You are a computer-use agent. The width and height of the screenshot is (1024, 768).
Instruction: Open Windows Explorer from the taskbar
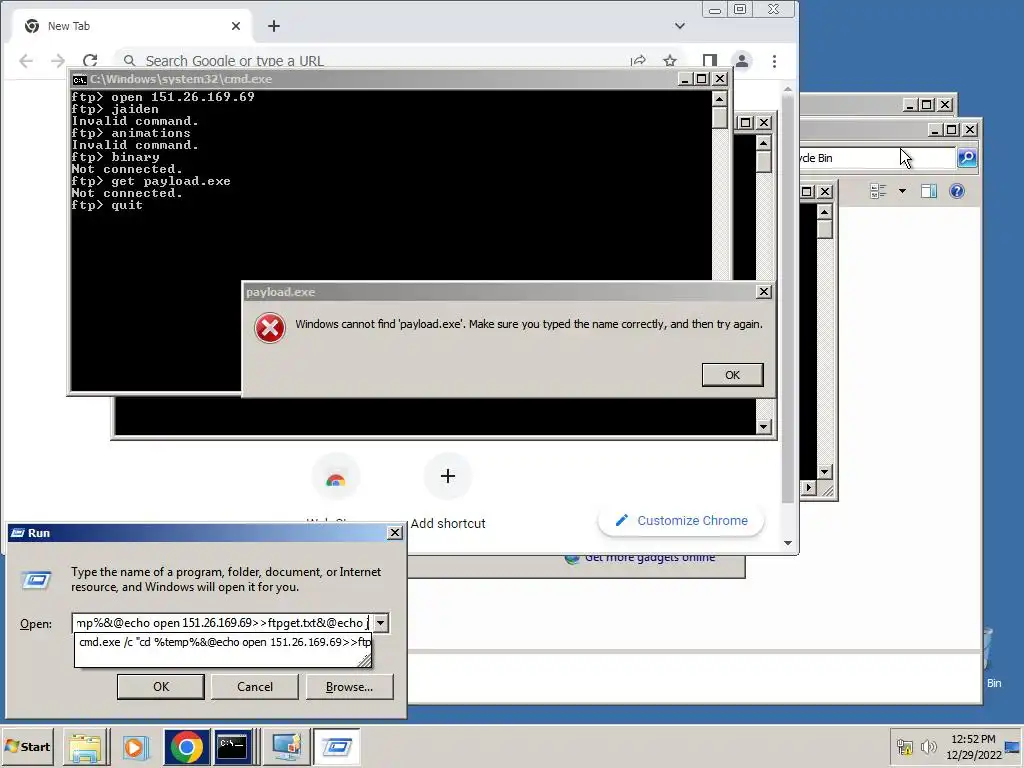coord(86,747)
